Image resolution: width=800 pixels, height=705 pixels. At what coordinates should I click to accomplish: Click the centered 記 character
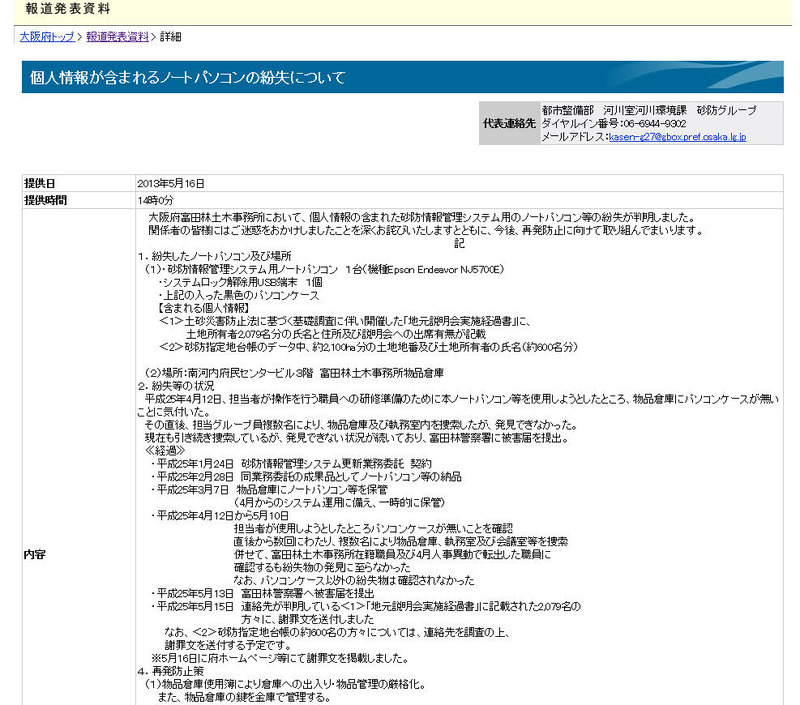(459, 243)
